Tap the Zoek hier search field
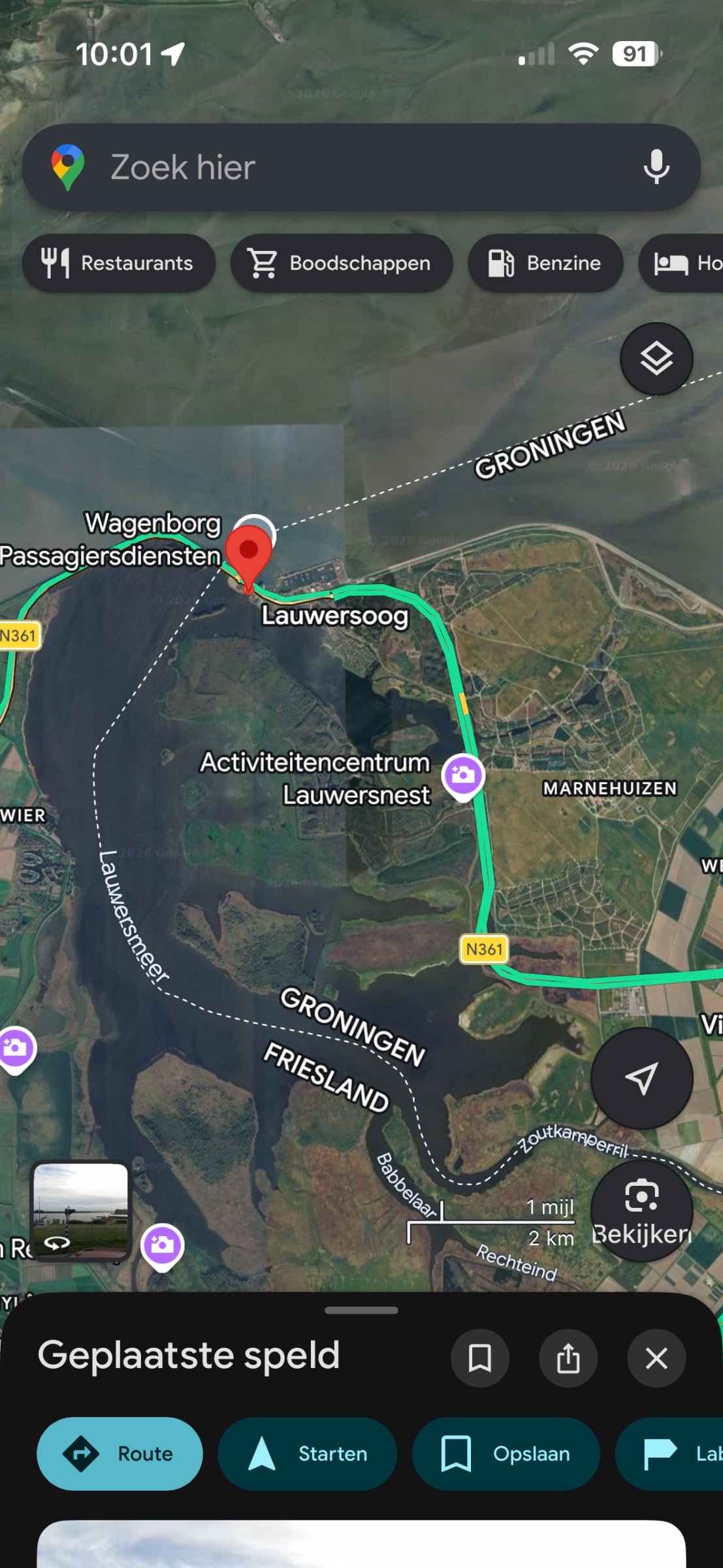This screenshot has height=1568, width=723. (x=361, y=167)
